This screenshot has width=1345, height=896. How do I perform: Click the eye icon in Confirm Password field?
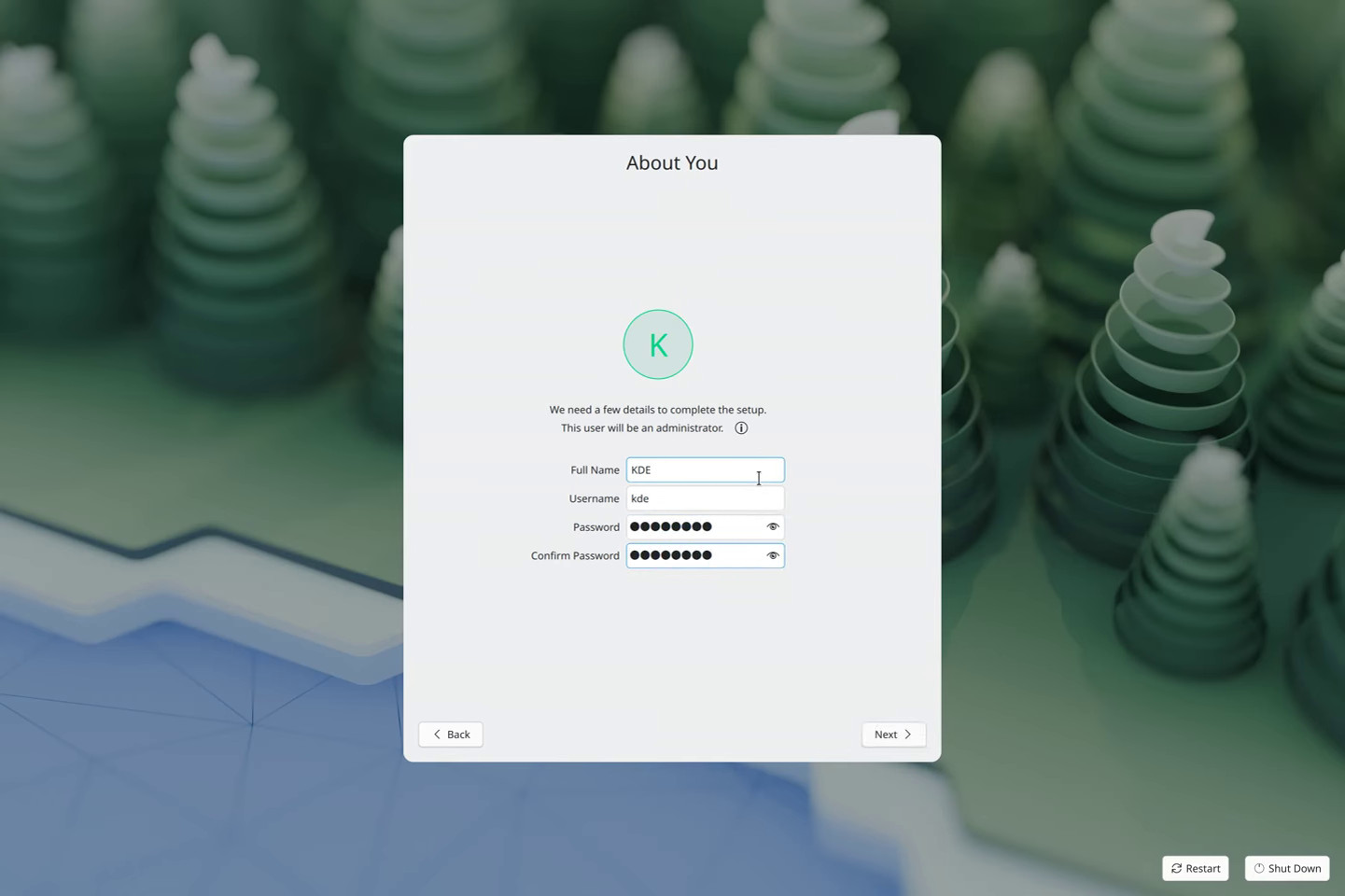(x=772, y=555)
